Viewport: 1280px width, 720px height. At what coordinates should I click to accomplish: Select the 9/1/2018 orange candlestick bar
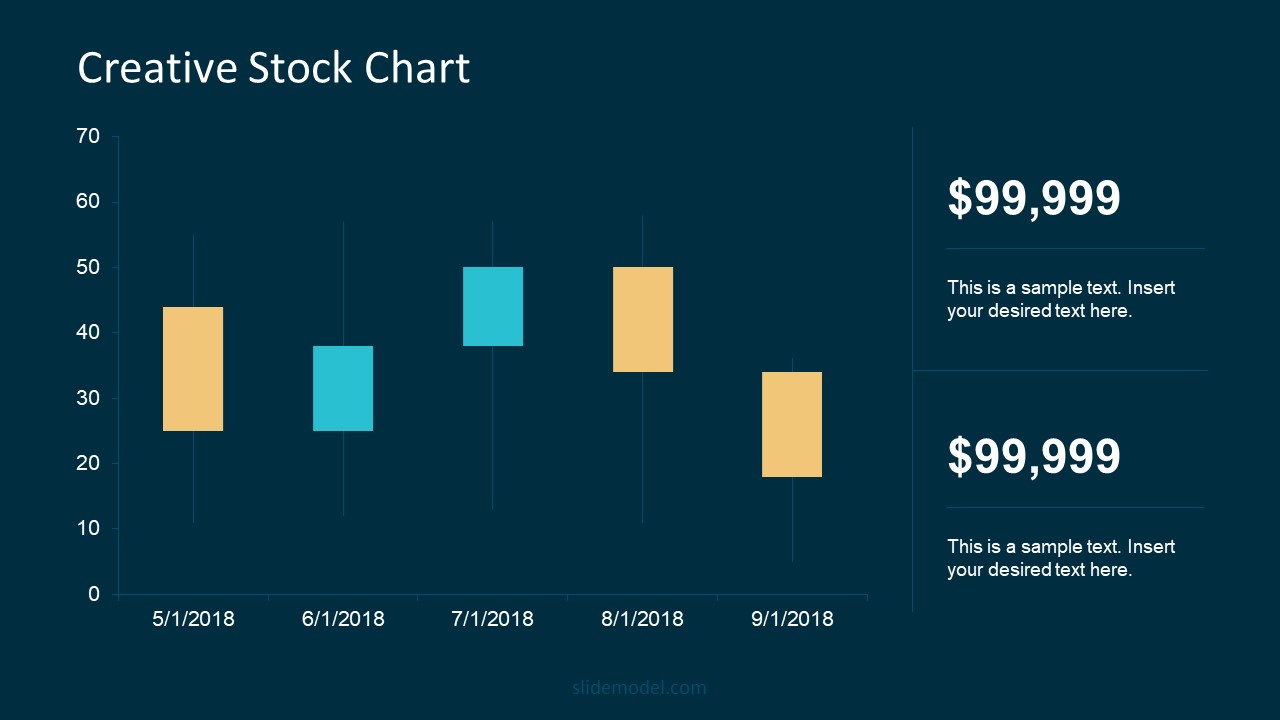[792, 424]
